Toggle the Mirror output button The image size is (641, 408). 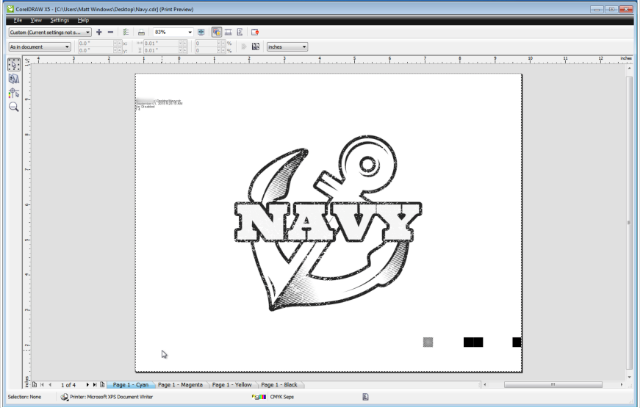point(240,32)
